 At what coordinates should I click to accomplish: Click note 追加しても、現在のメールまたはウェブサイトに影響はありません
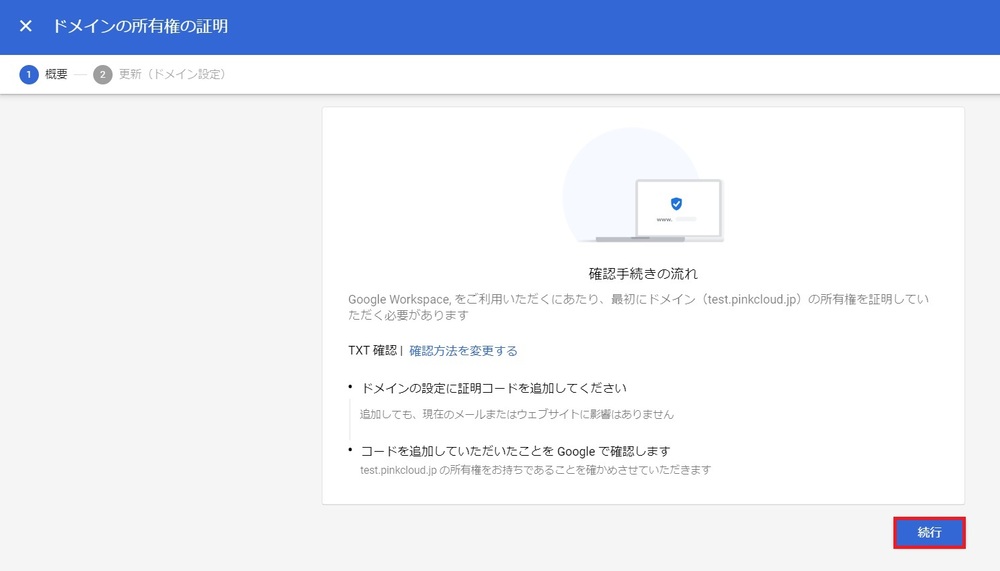coord(517,414)
